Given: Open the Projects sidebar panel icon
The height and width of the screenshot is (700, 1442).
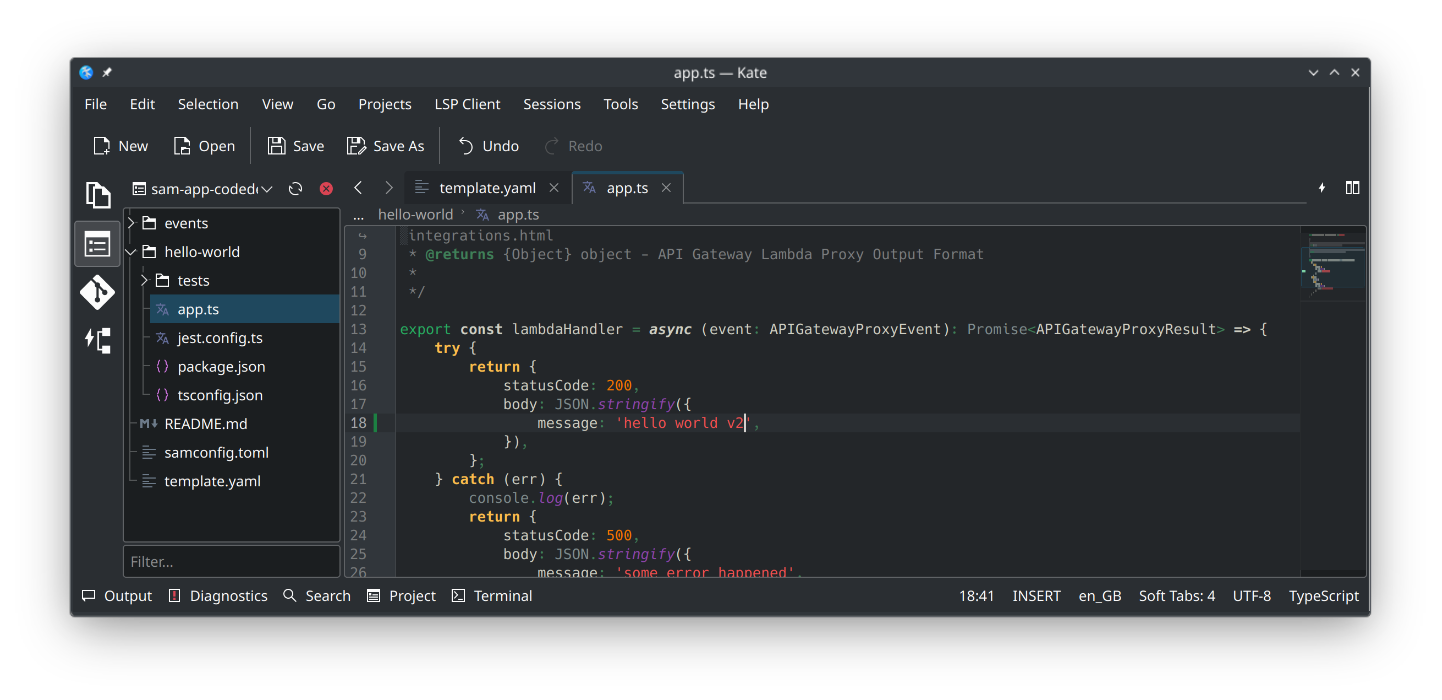Looking at the screenshot, I should (x=97, y=244).
